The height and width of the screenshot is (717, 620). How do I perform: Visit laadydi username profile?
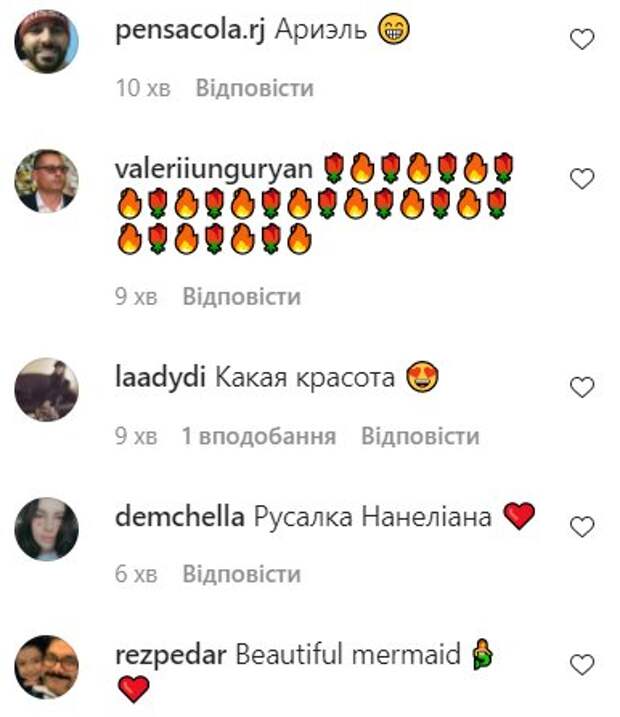[x=160, y=378]
